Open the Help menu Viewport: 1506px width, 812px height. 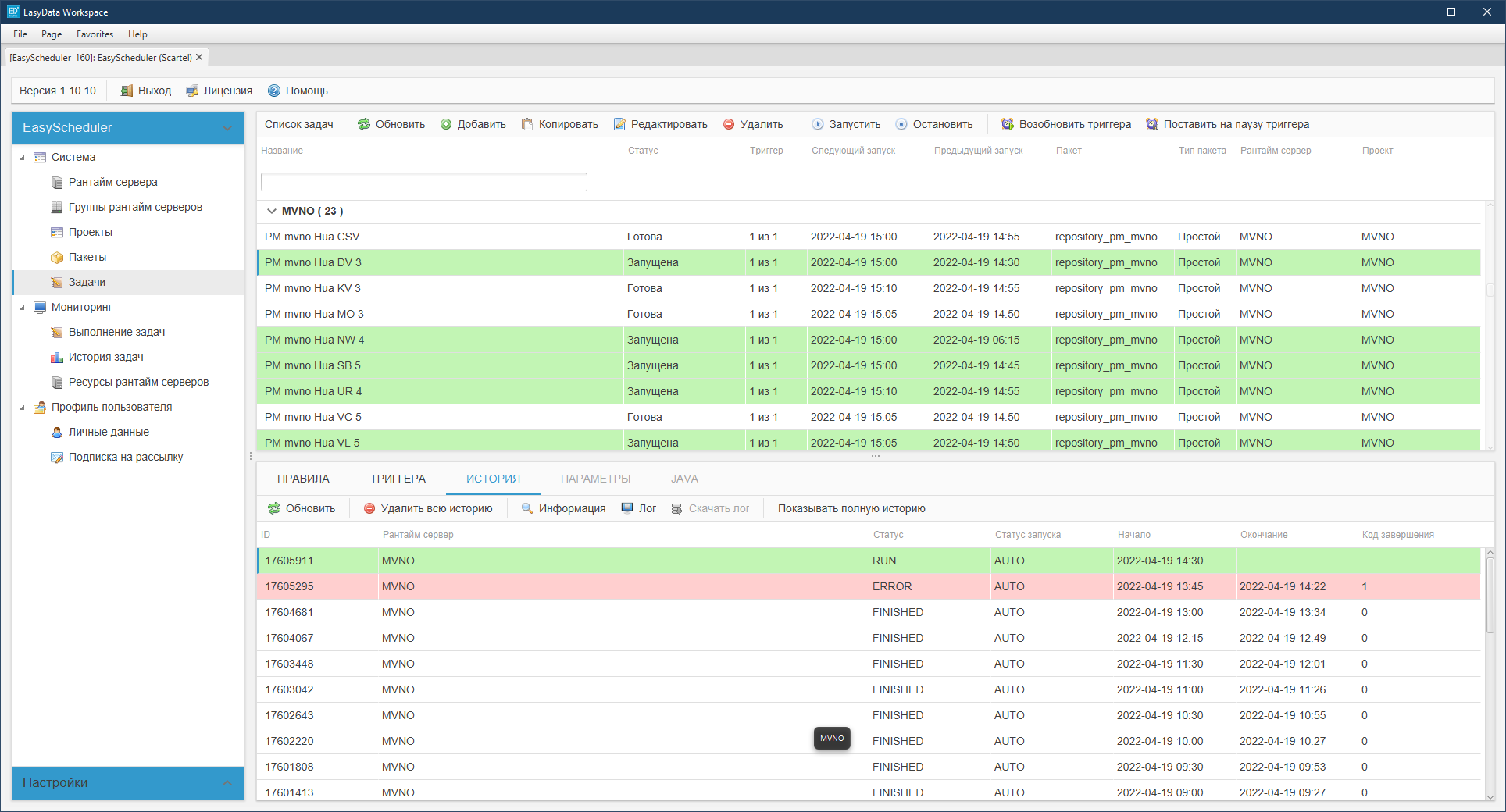(x=137, y=34)
